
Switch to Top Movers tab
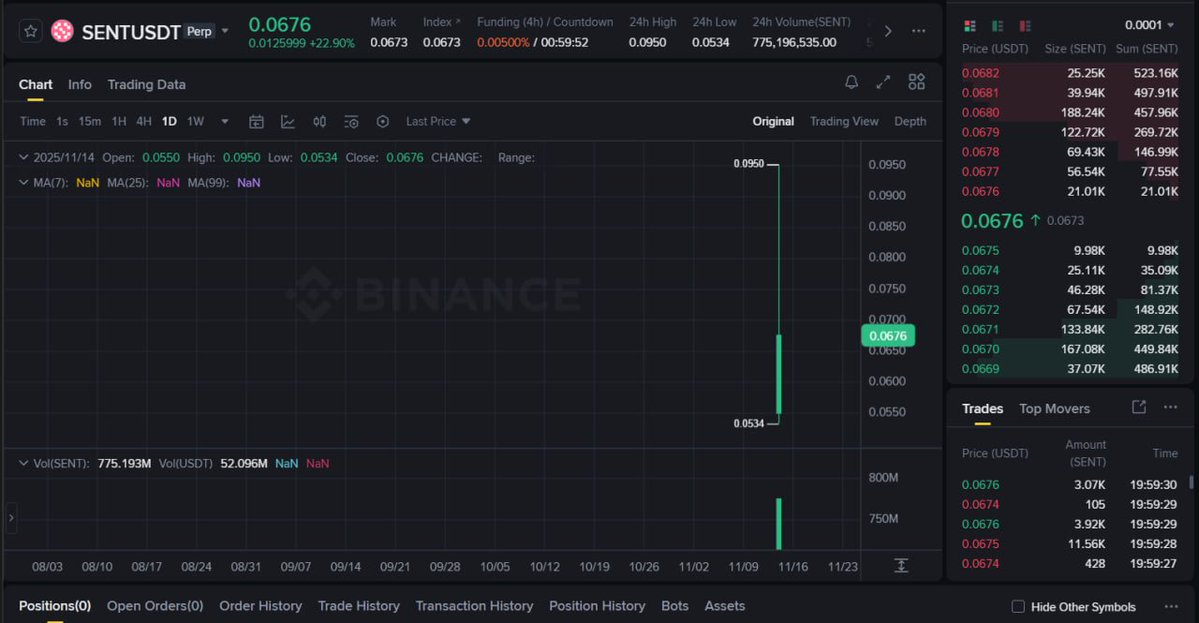1054,409
